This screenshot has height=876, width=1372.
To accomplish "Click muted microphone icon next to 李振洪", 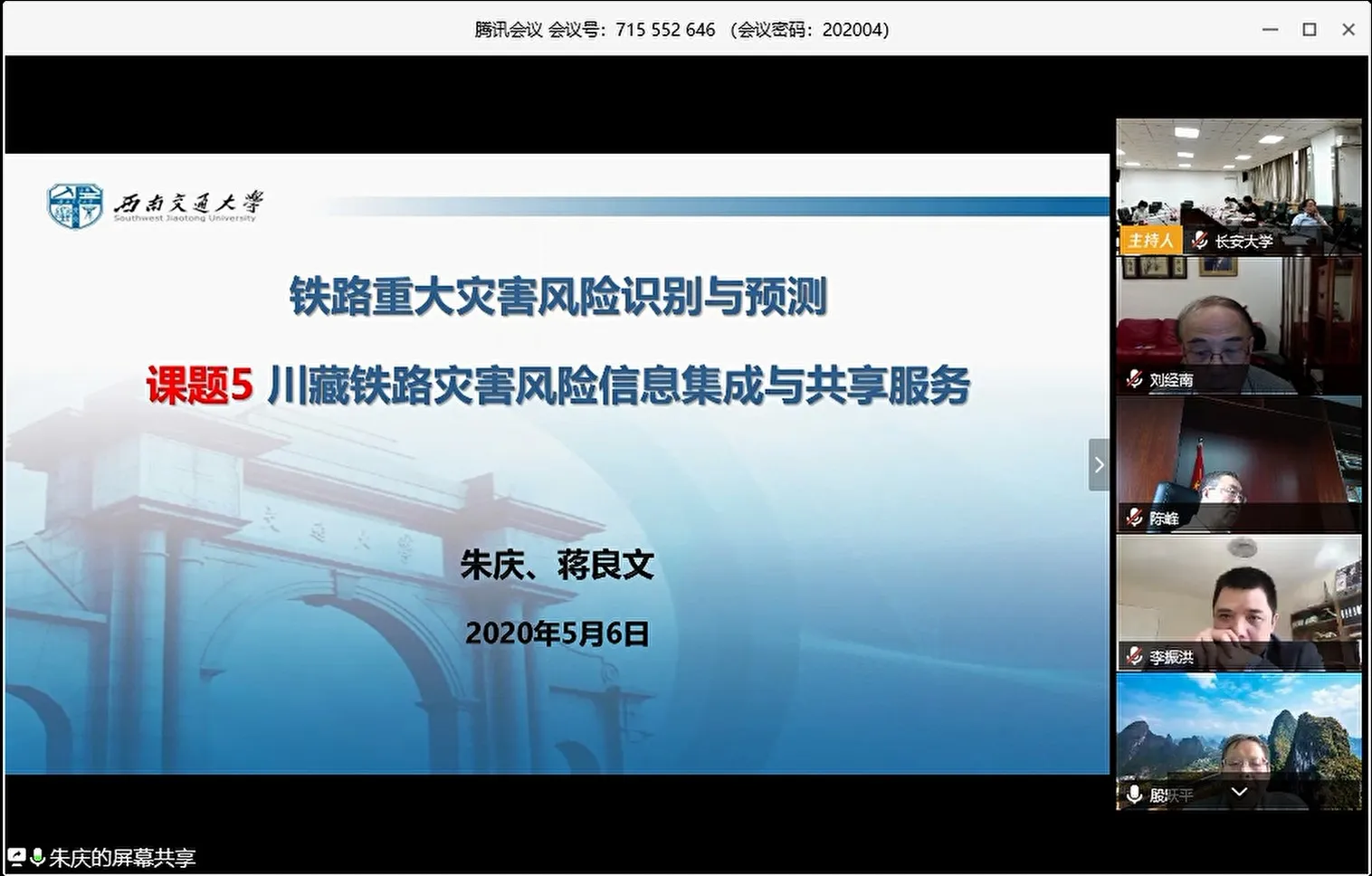I will click(1134, 656).
